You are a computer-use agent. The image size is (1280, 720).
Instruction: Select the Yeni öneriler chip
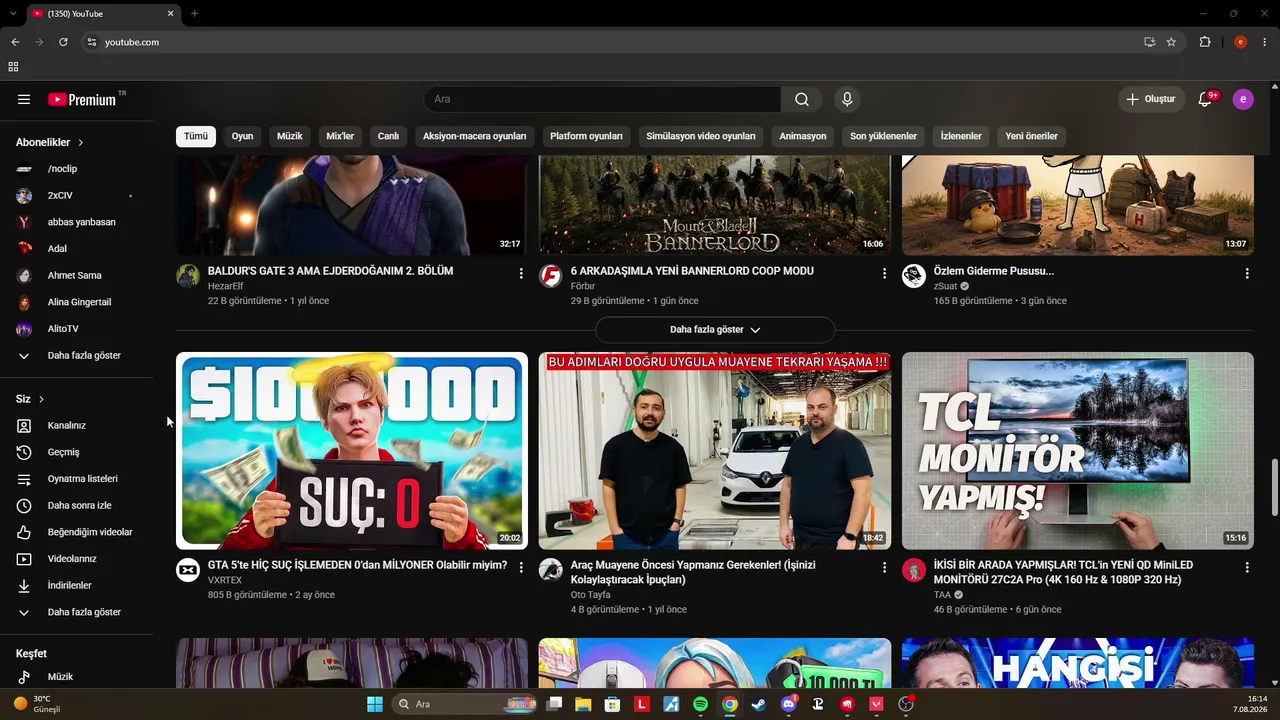[1031, 136]
